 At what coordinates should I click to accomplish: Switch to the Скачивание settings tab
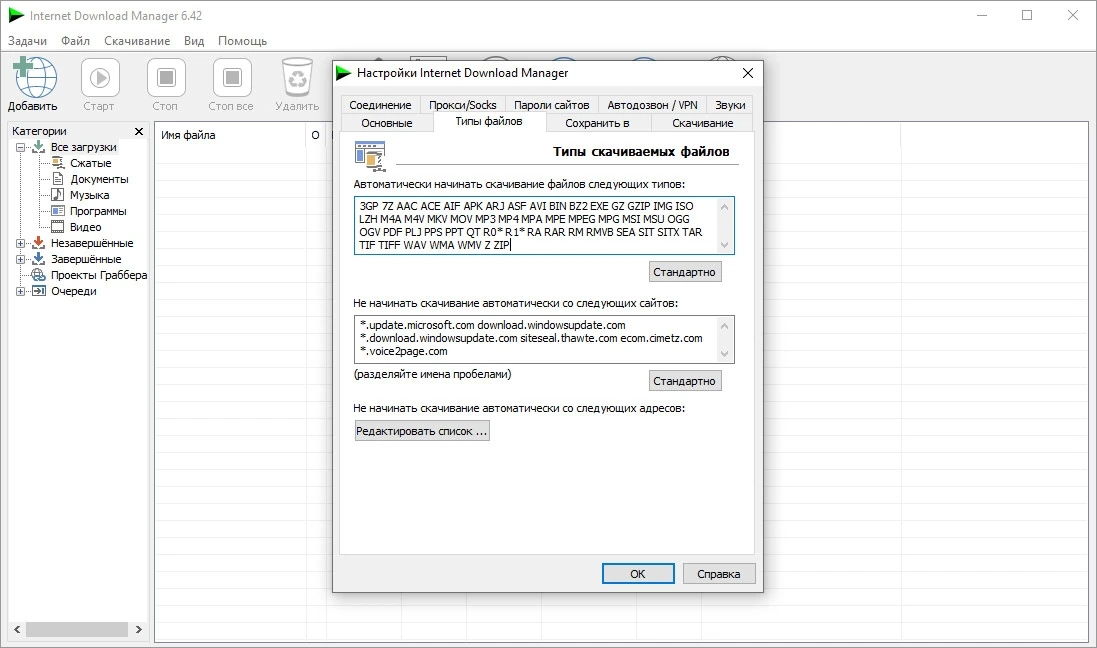pos(702,123)
